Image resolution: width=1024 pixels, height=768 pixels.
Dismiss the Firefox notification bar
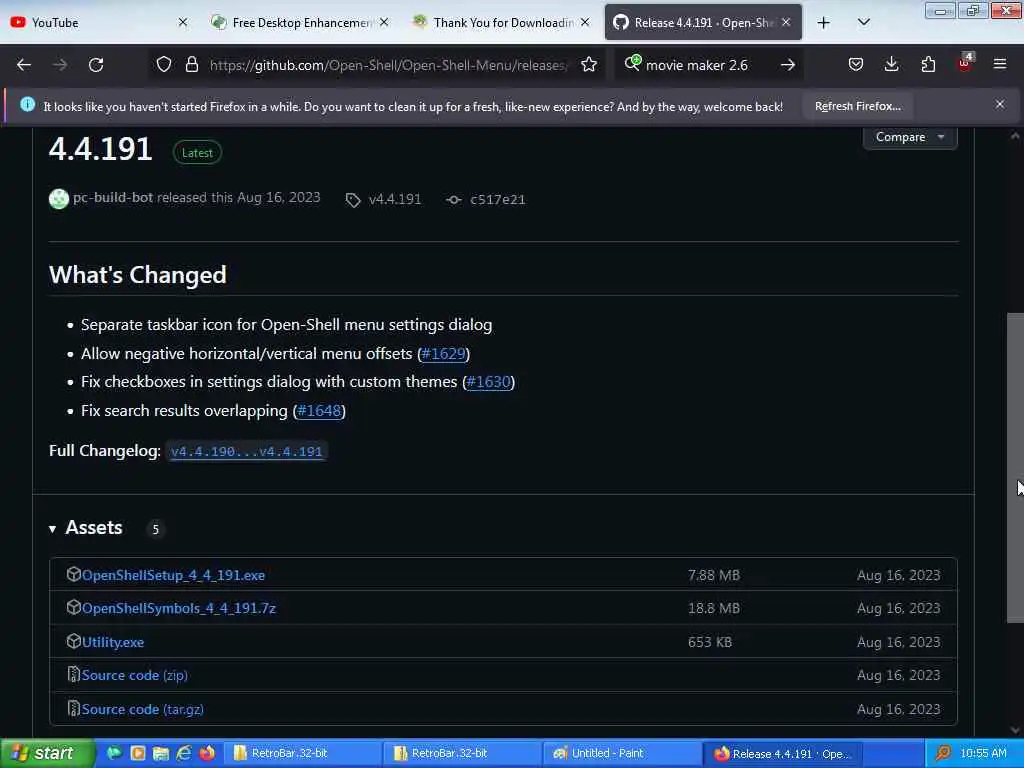[x=999, y=104]
